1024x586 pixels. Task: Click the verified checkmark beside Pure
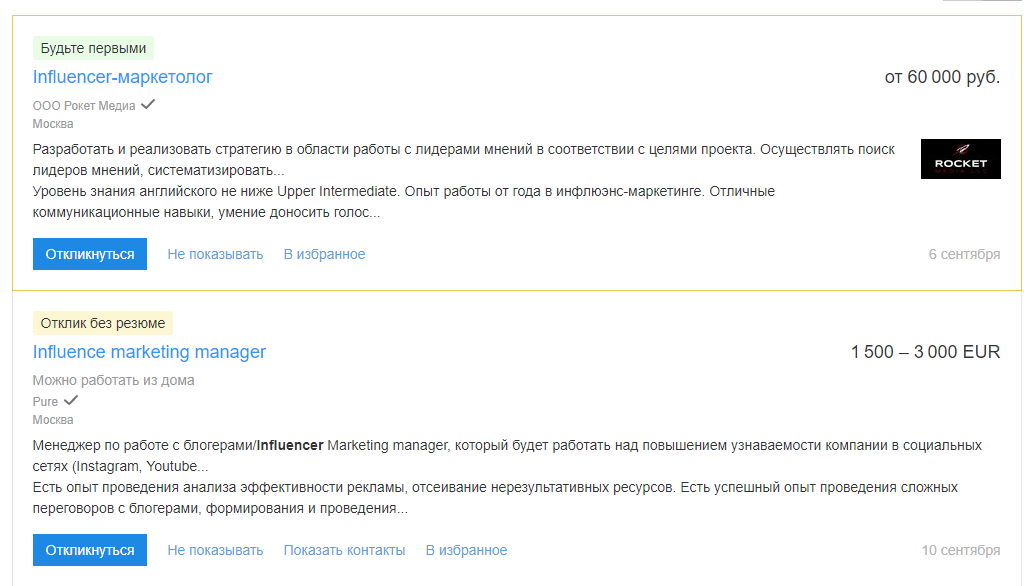(71, 400)
